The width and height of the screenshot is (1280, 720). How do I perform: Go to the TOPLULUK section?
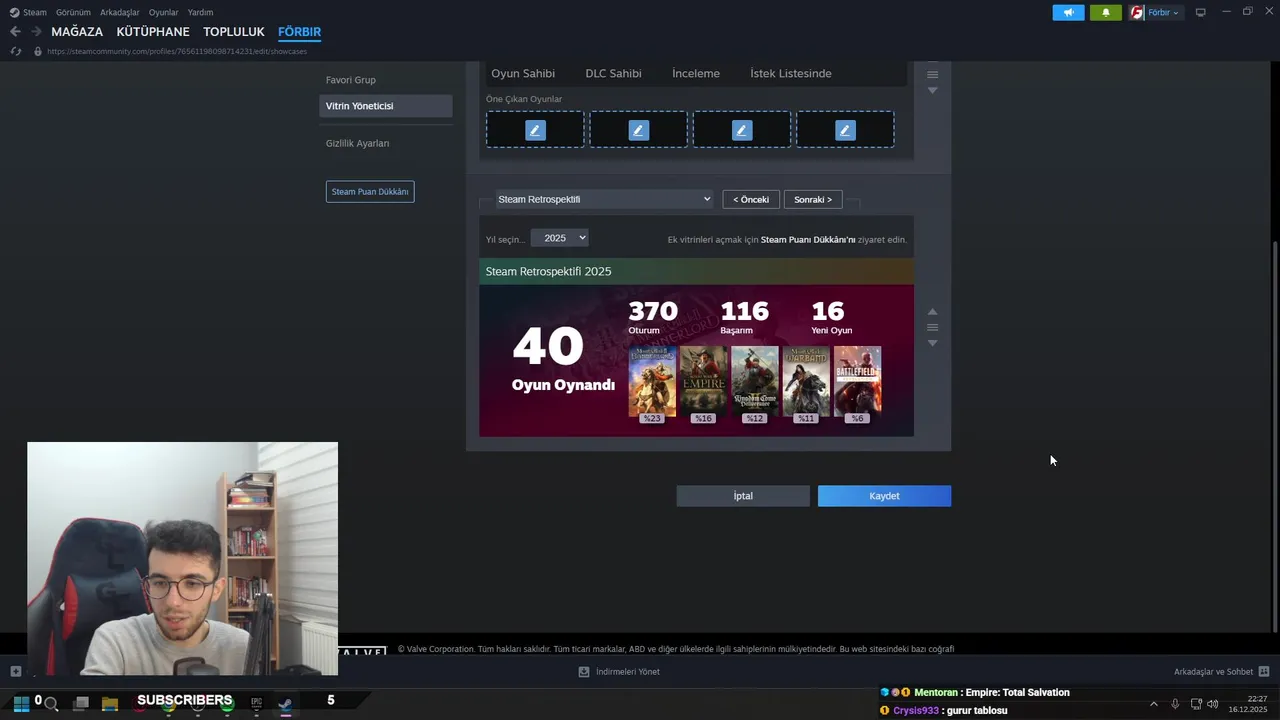(x=234, y=32)
